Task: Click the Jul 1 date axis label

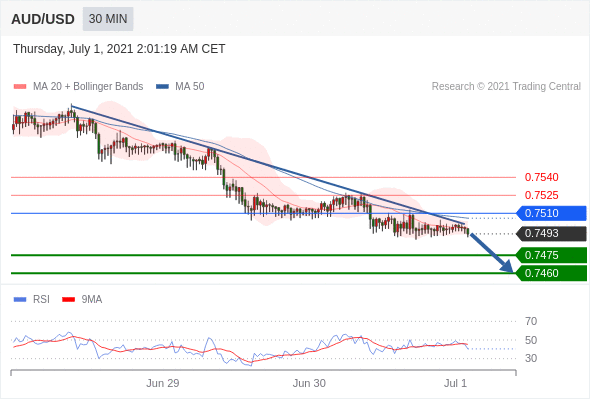Action: (455, 383)
